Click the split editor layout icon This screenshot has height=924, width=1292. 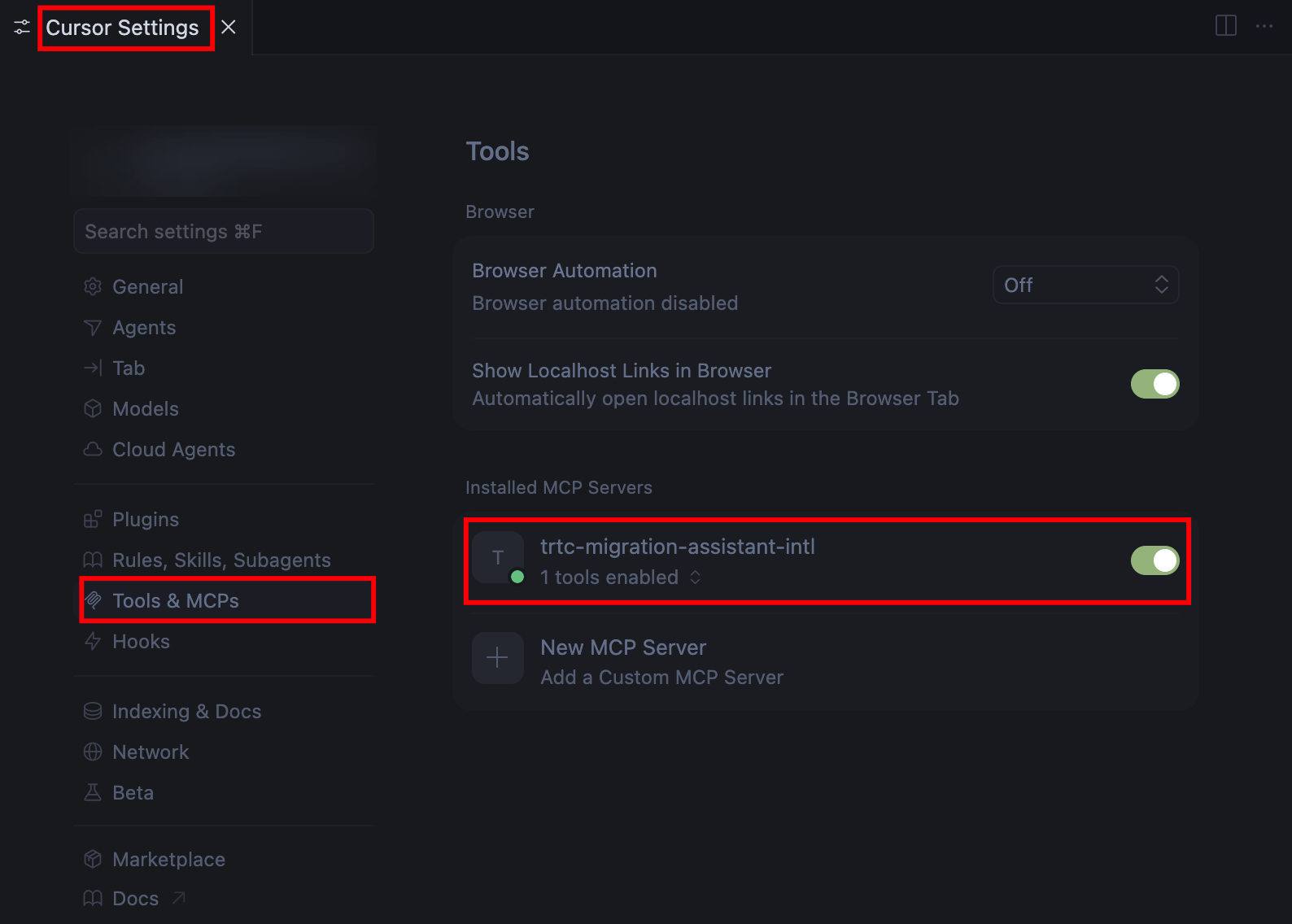[x=1225, y=26]
